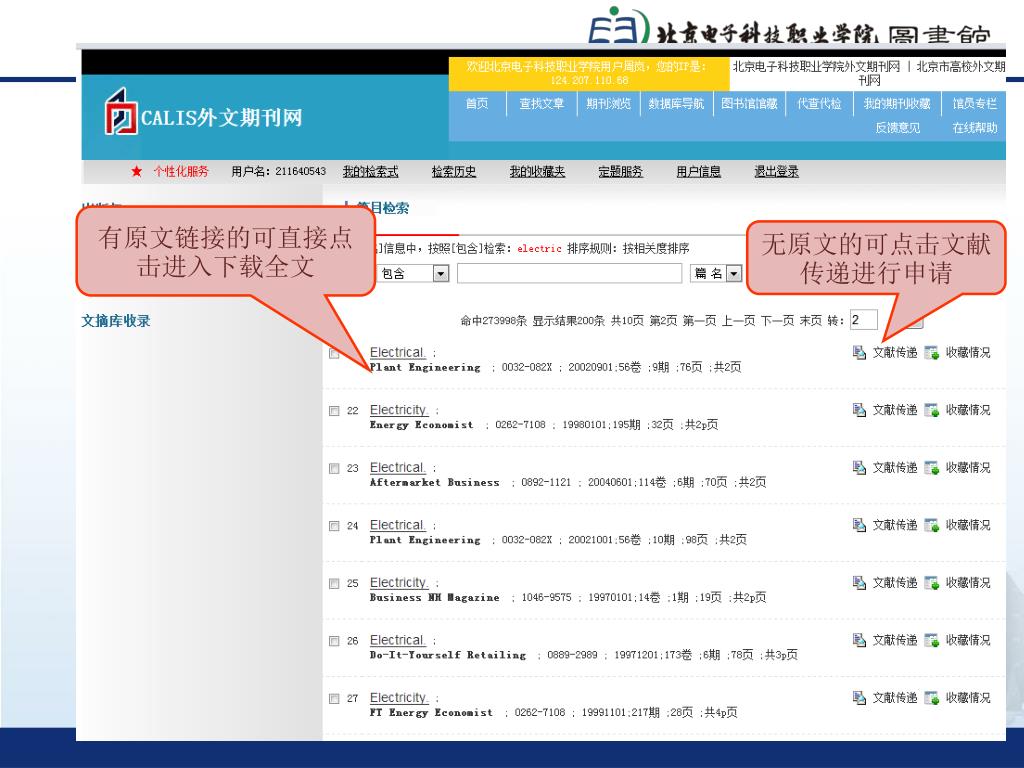Click 文献传递 icon for result 26
Viewport: 1024px width, 768px height.
click(x=859, y=640)
